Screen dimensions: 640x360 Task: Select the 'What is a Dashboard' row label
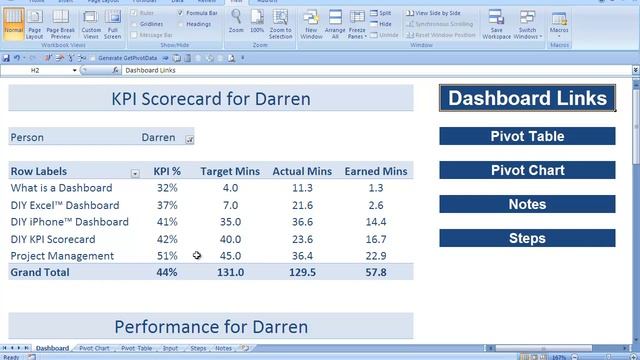click(x=61, y=188)
